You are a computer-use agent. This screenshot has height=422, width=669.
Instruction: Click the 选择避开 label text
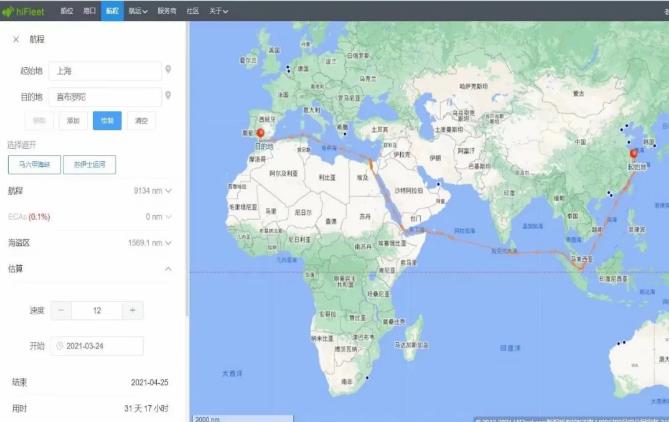click(x=22, y=146)
